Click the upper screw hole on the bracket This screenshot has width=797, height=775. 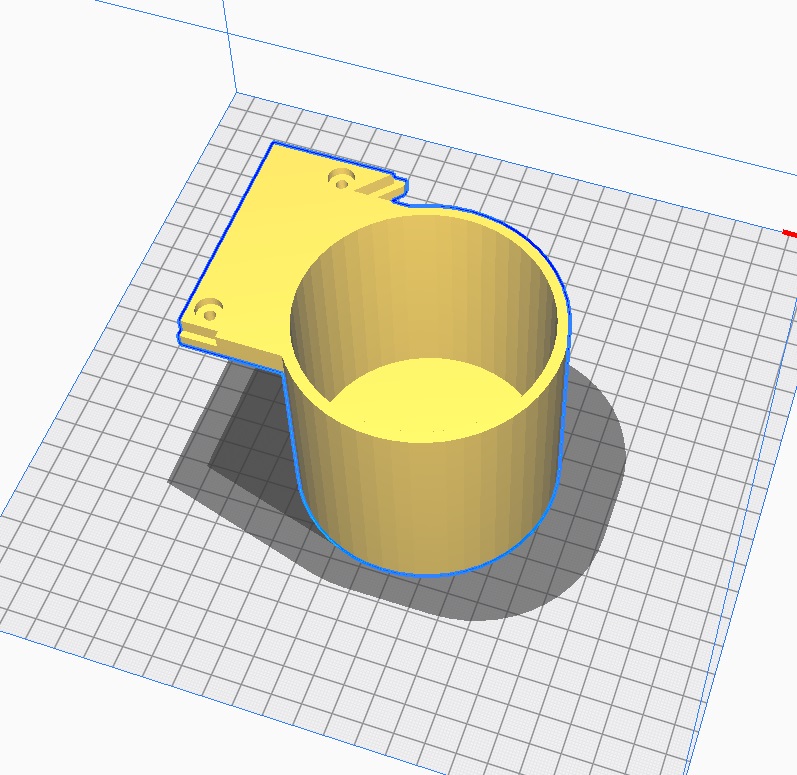[342, 179]
